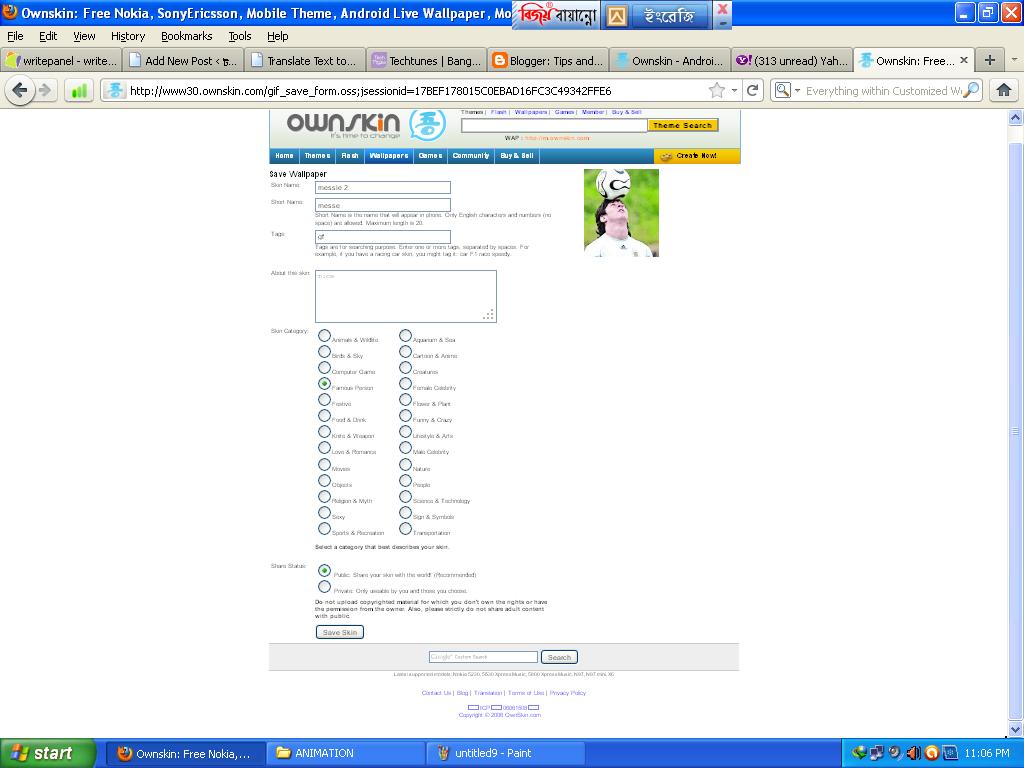The image size is (1024, 768).
Task: Open the list all tabs dropdown arrow
Action: tap(1014, 60)
